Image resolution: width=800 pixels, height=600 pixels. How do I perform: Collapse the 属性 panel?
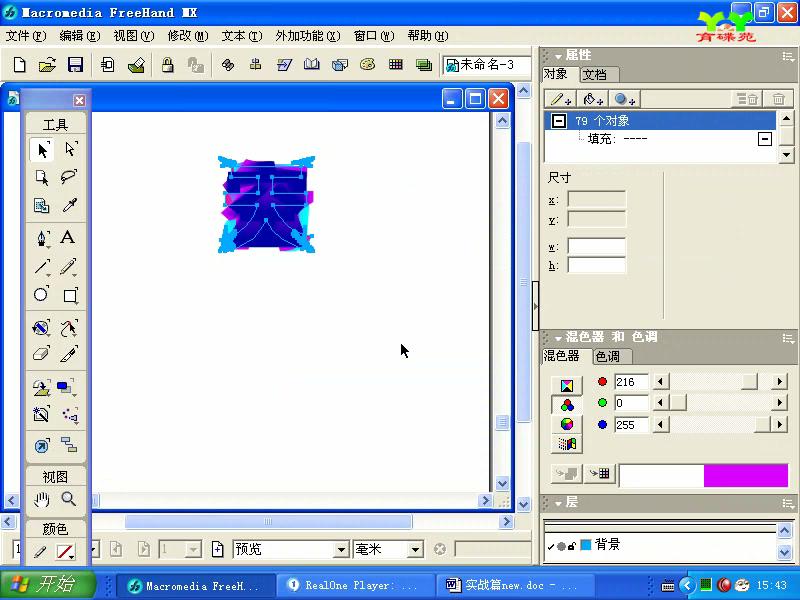[558, 56]
